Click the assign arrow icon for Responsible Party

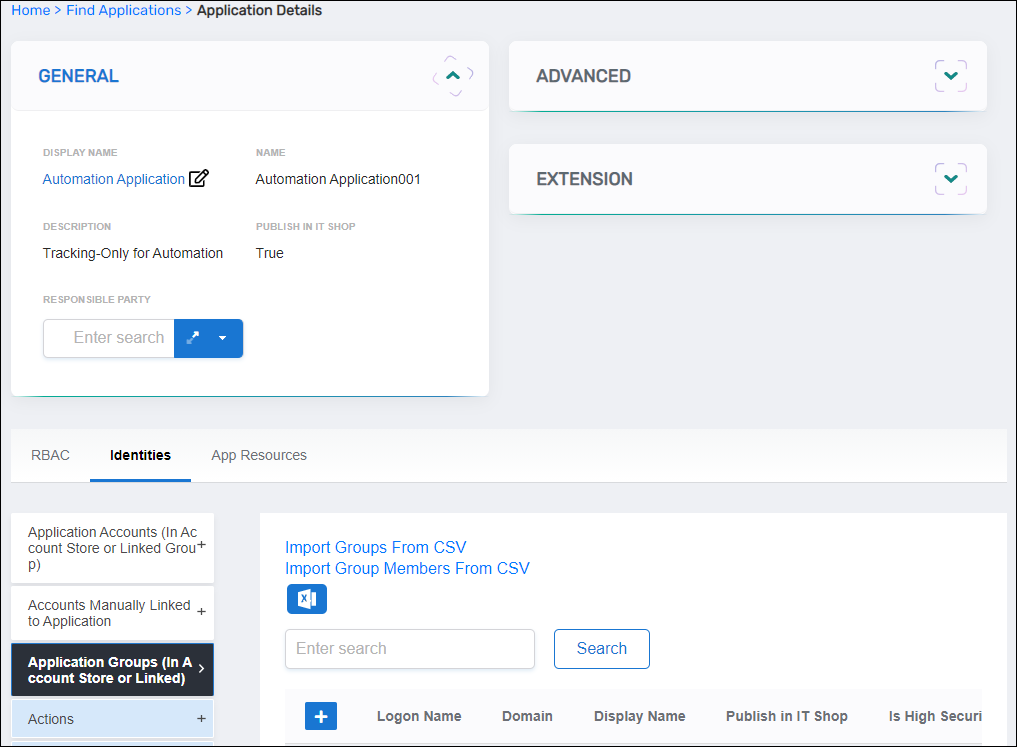[192, 338]
